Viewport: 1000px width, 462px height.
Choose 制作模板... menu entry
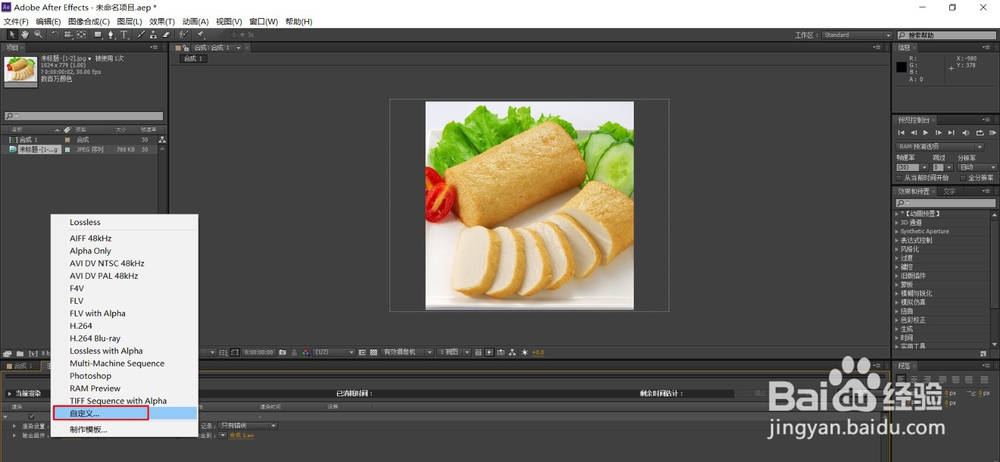click(124, 429)
